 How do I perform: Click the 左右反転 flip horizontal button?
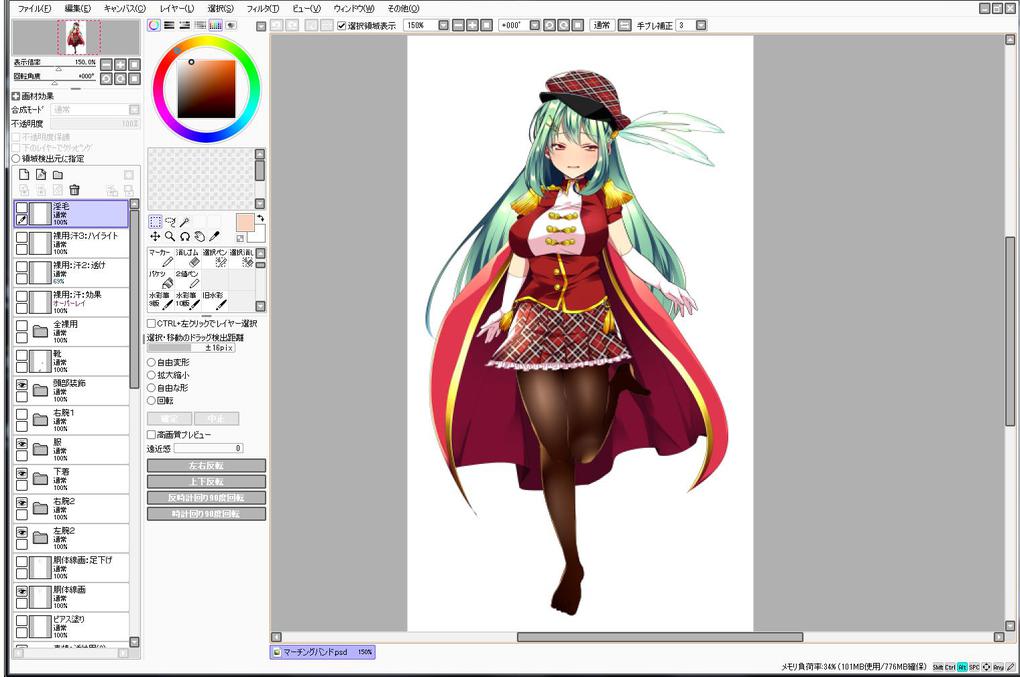coord(206,466)
